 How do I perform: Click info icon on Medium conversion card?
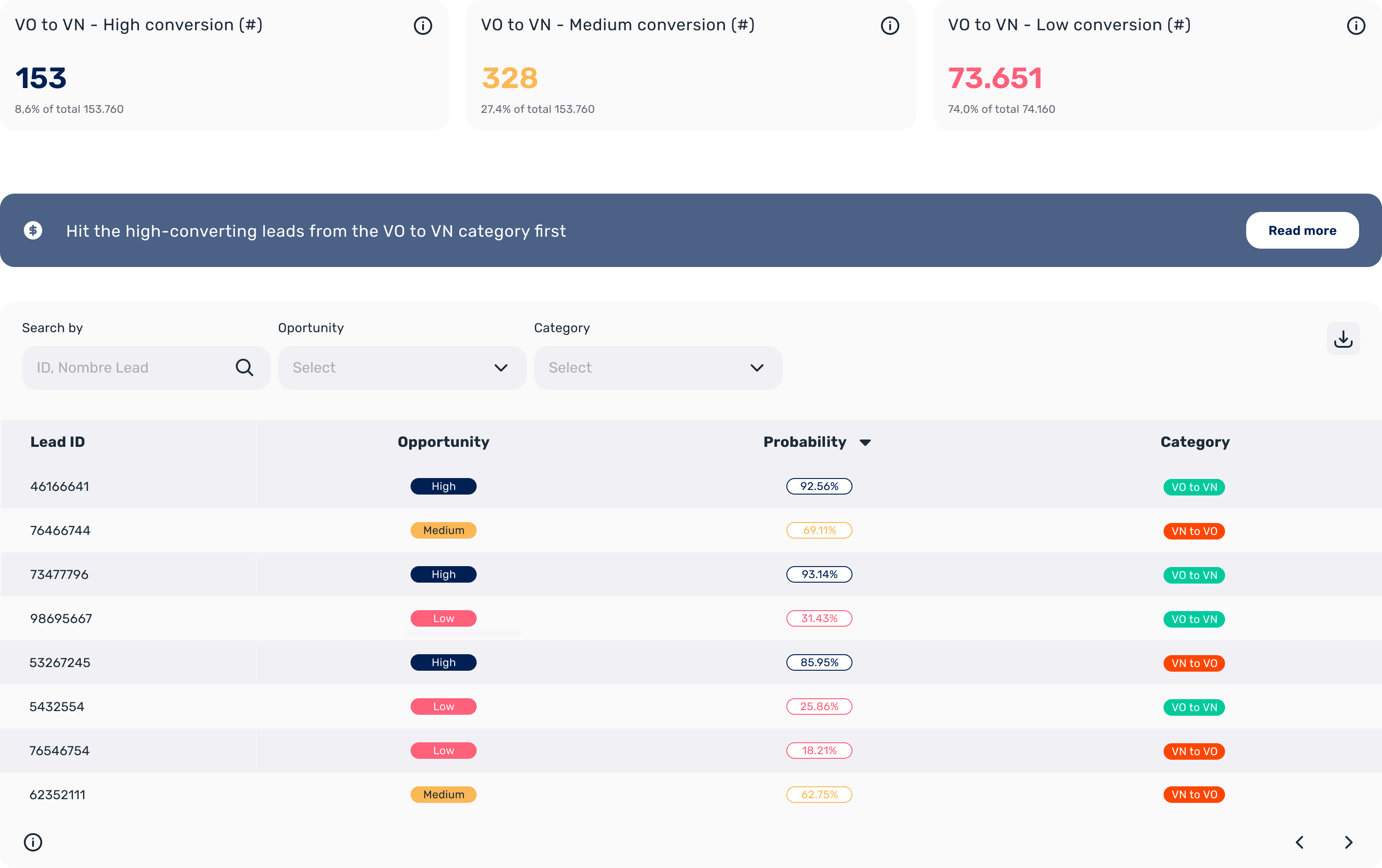tap(890, 26)
